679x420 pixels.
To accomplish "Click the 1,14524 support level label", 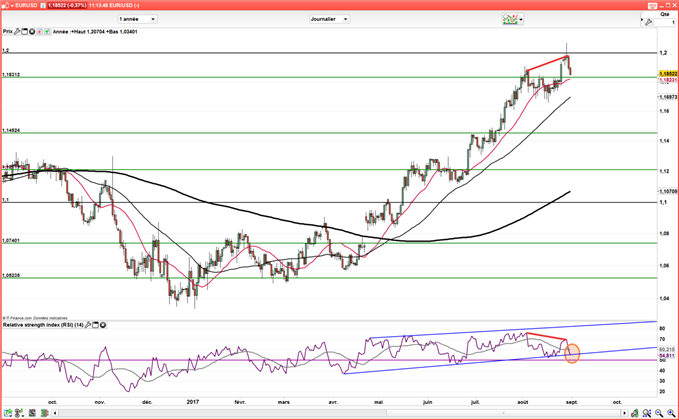I will coord(11,130).
